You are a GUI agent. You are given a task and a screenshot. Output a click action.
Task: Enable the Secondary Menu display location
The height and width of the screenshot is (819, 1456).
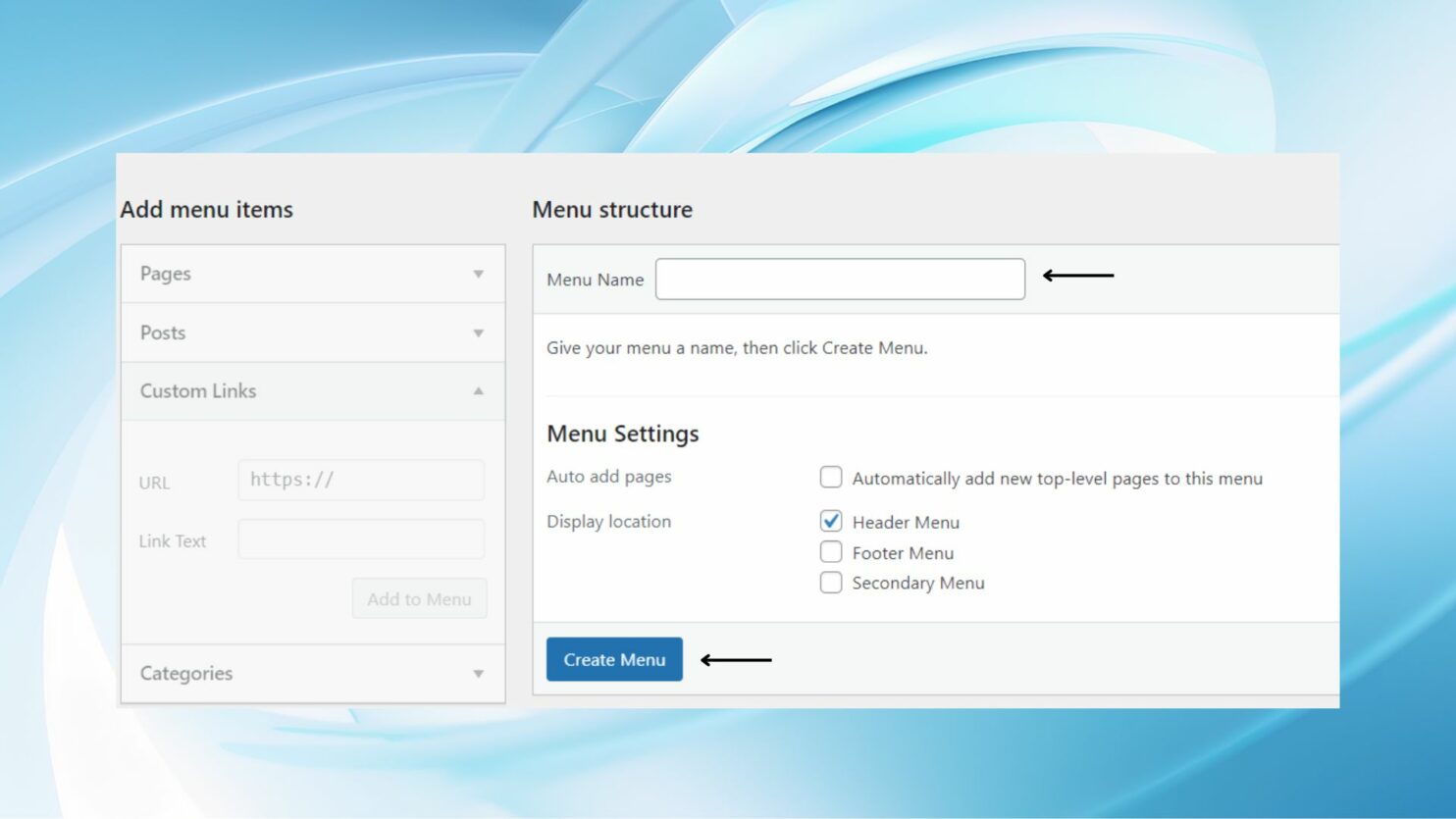coord(831,582)
